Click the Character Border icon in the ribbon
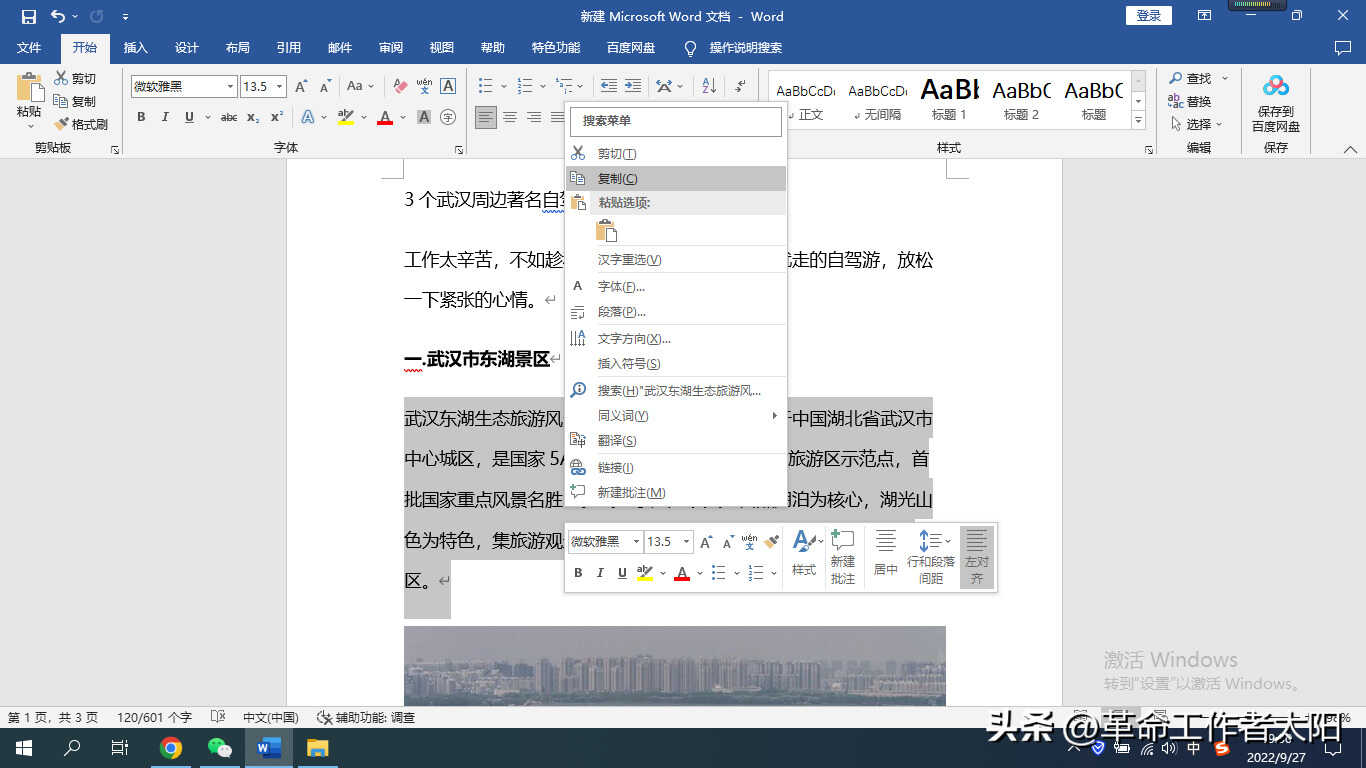The width and height of the screenshot is (1366, 768). click(448, 87)
